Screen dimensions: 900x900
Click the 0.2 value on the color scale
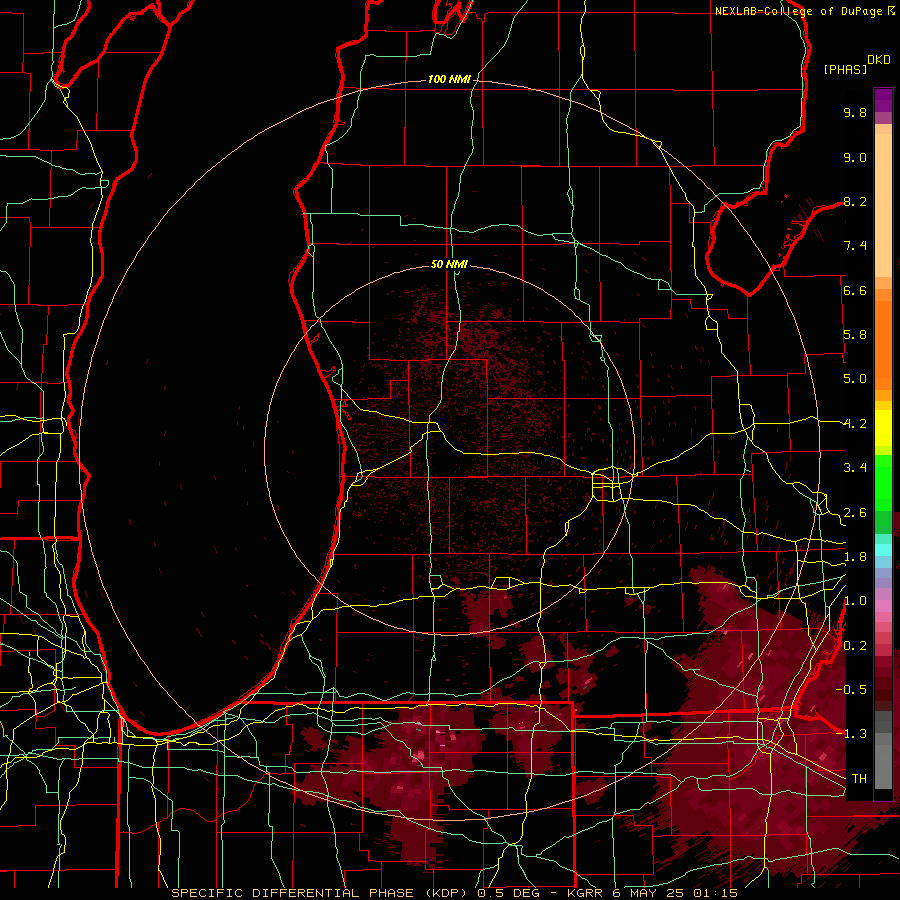(x=855, y=646)
